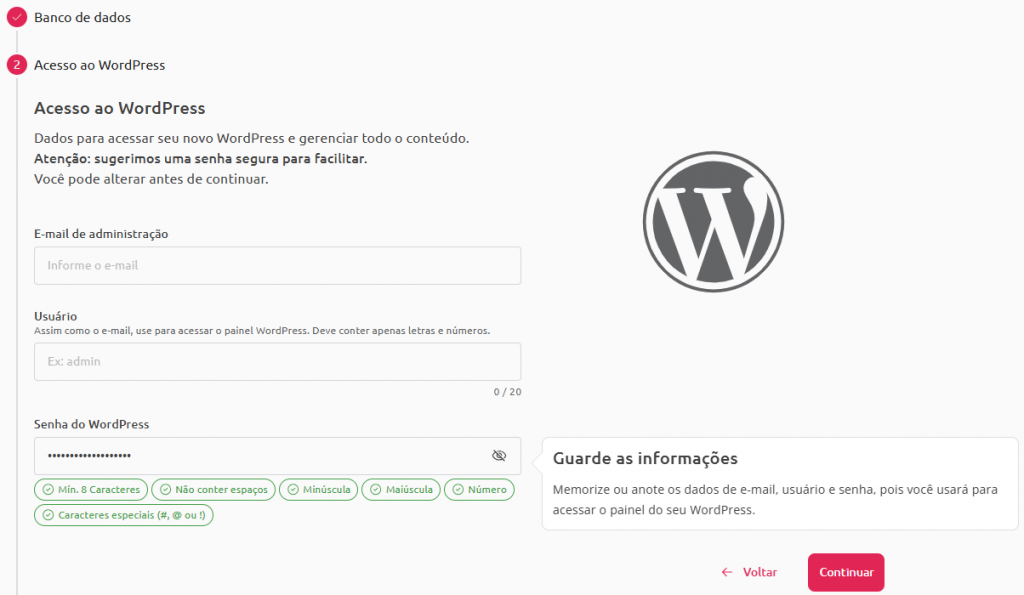Focus the Senha do WordPress field
Image resolution: width=1024 pixels, height=595 pixels.
click(x=278, y=455)
